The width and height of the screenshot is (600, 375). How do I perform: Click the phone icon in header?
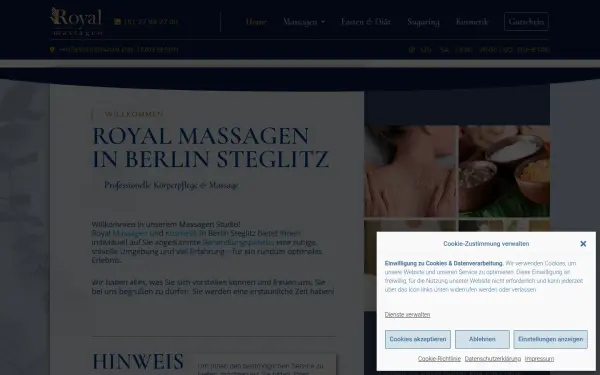pyautogui.click(x=117, y=22)
